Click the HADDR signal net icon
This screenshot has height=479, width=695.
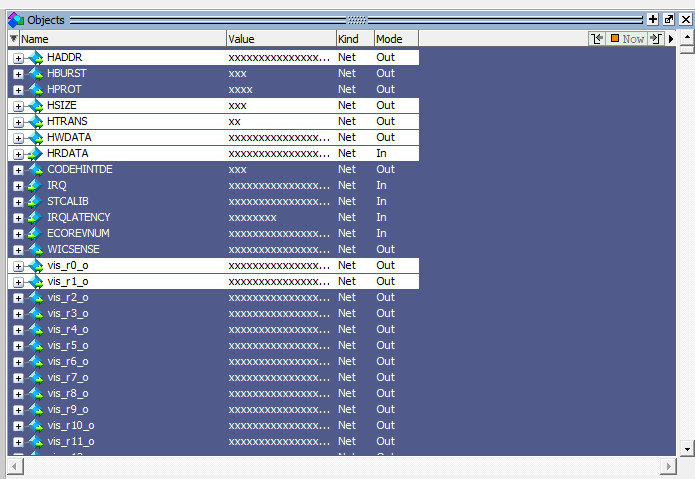click(x=36, y=58)
